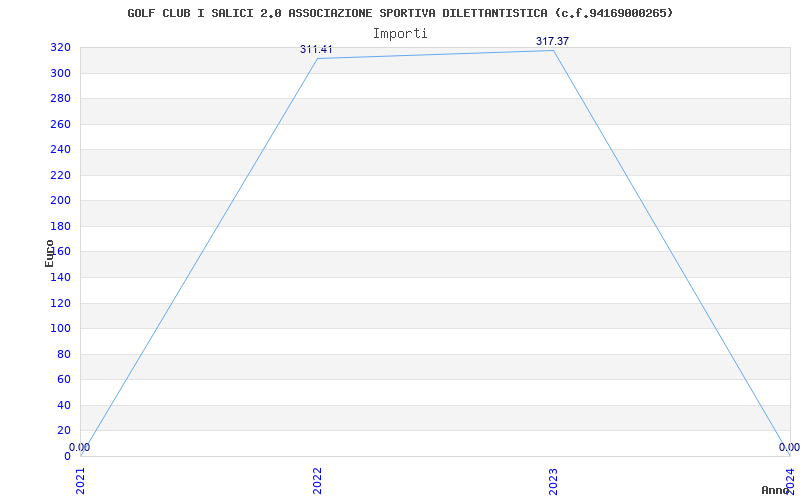
Task: Select the 2023 x-axis label
Action: click(554, 481)
